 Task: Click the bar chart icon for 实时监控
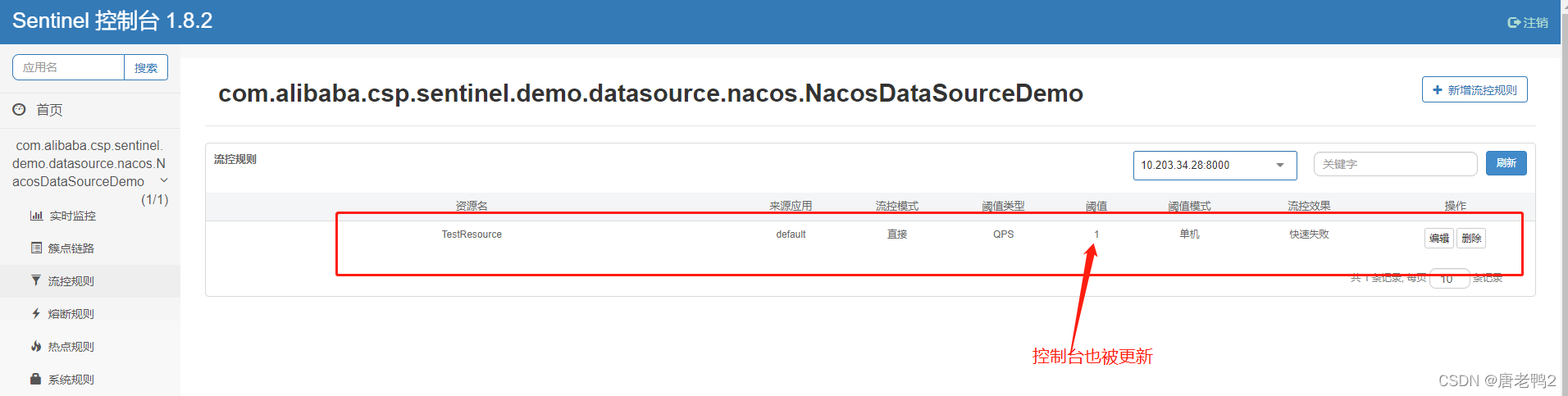tap(36, 216)
